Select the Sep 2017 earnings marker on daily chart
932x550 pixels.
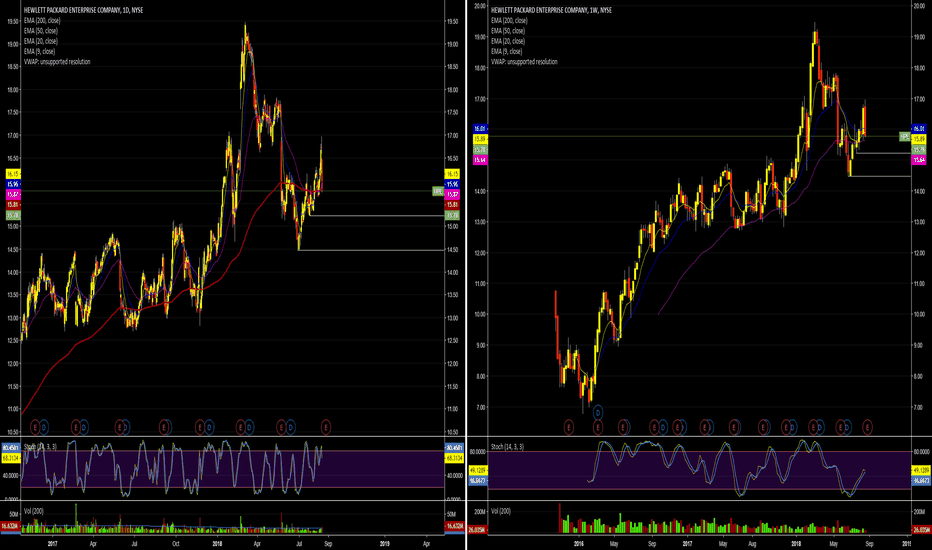click(163, 427)
